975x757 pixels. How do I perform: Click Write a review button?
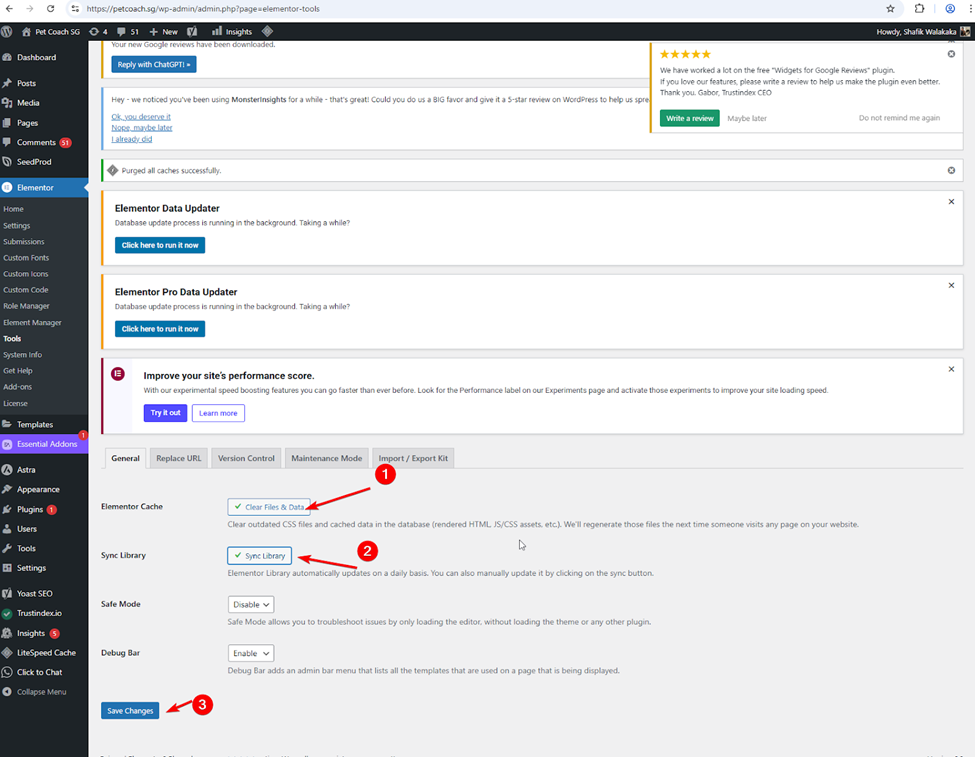(690, 118)
